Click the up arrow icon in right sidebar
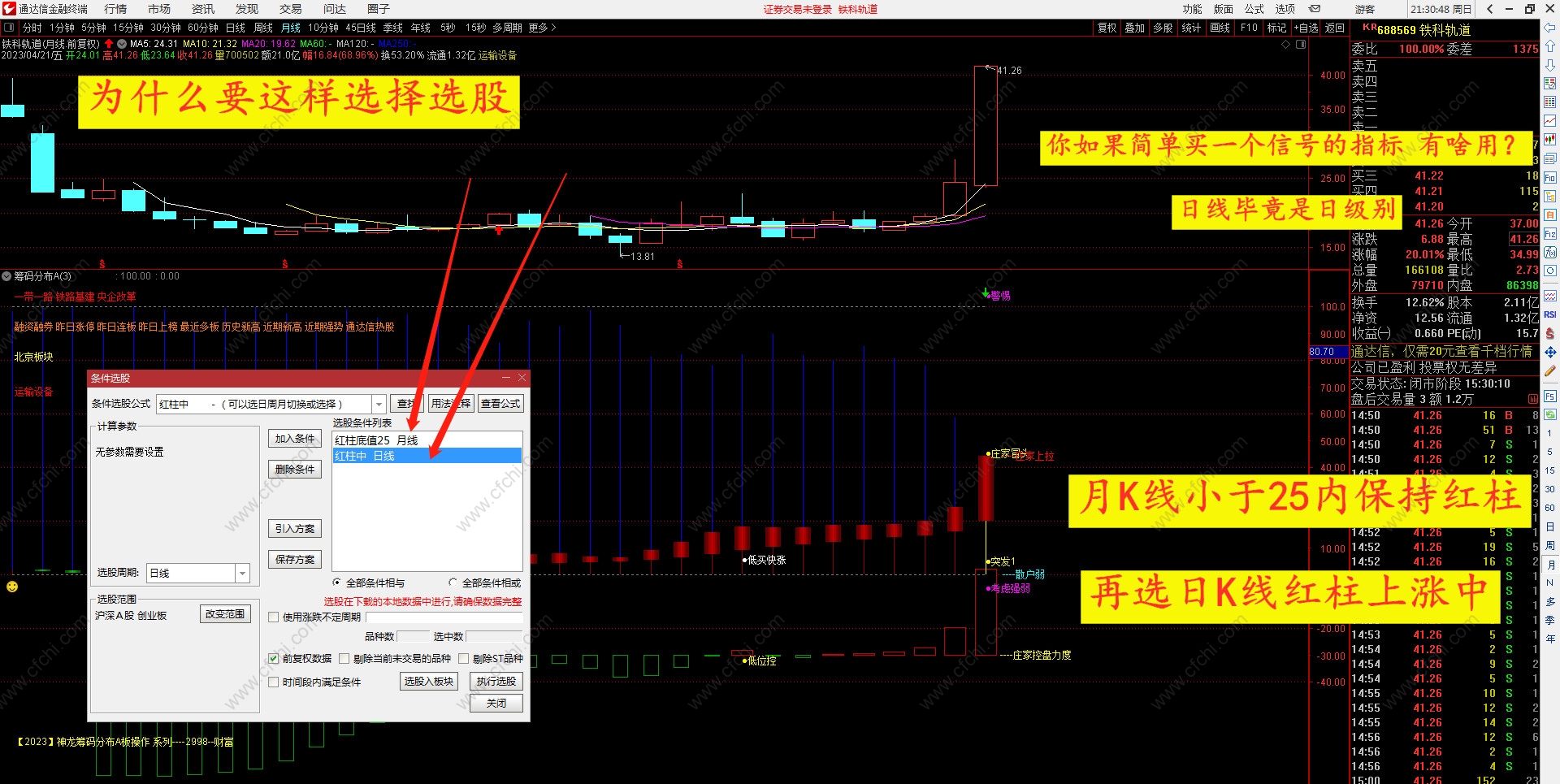This screenshot has height=784, width=1560. coord(1550,46)
